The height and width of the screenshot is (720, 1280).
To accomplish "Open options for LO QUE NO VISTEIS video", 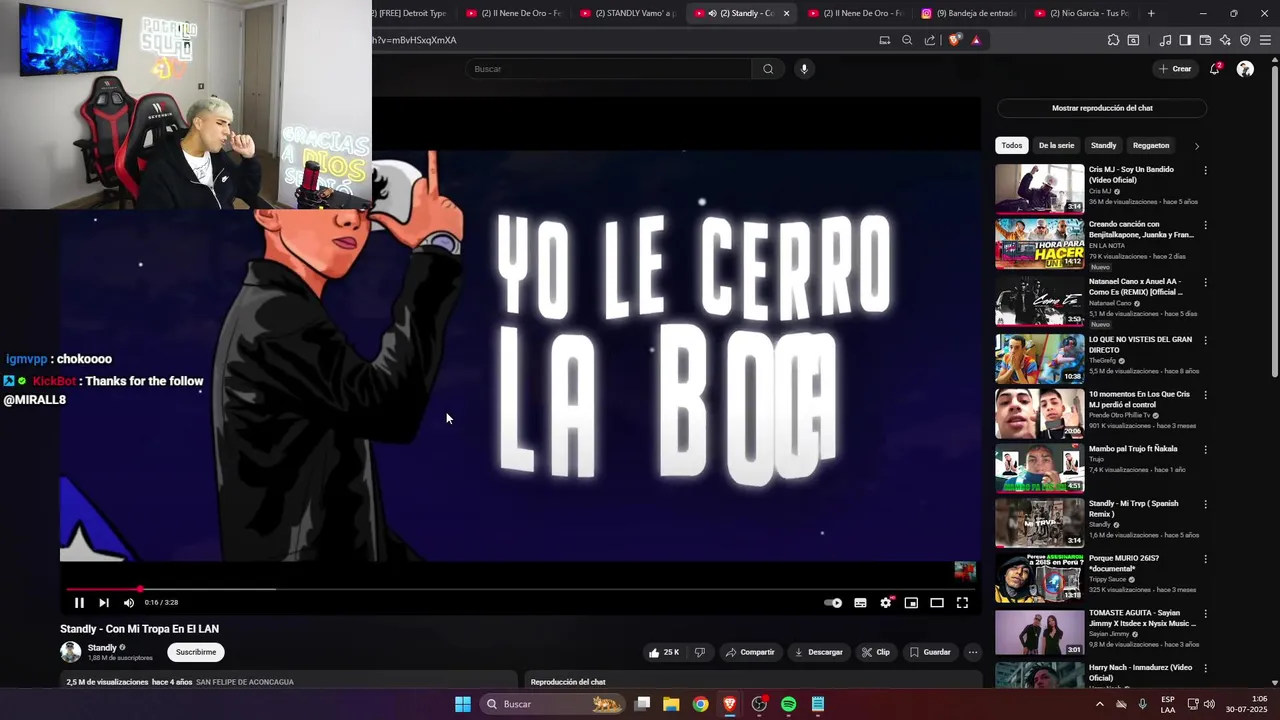I will click(1205, 341).
